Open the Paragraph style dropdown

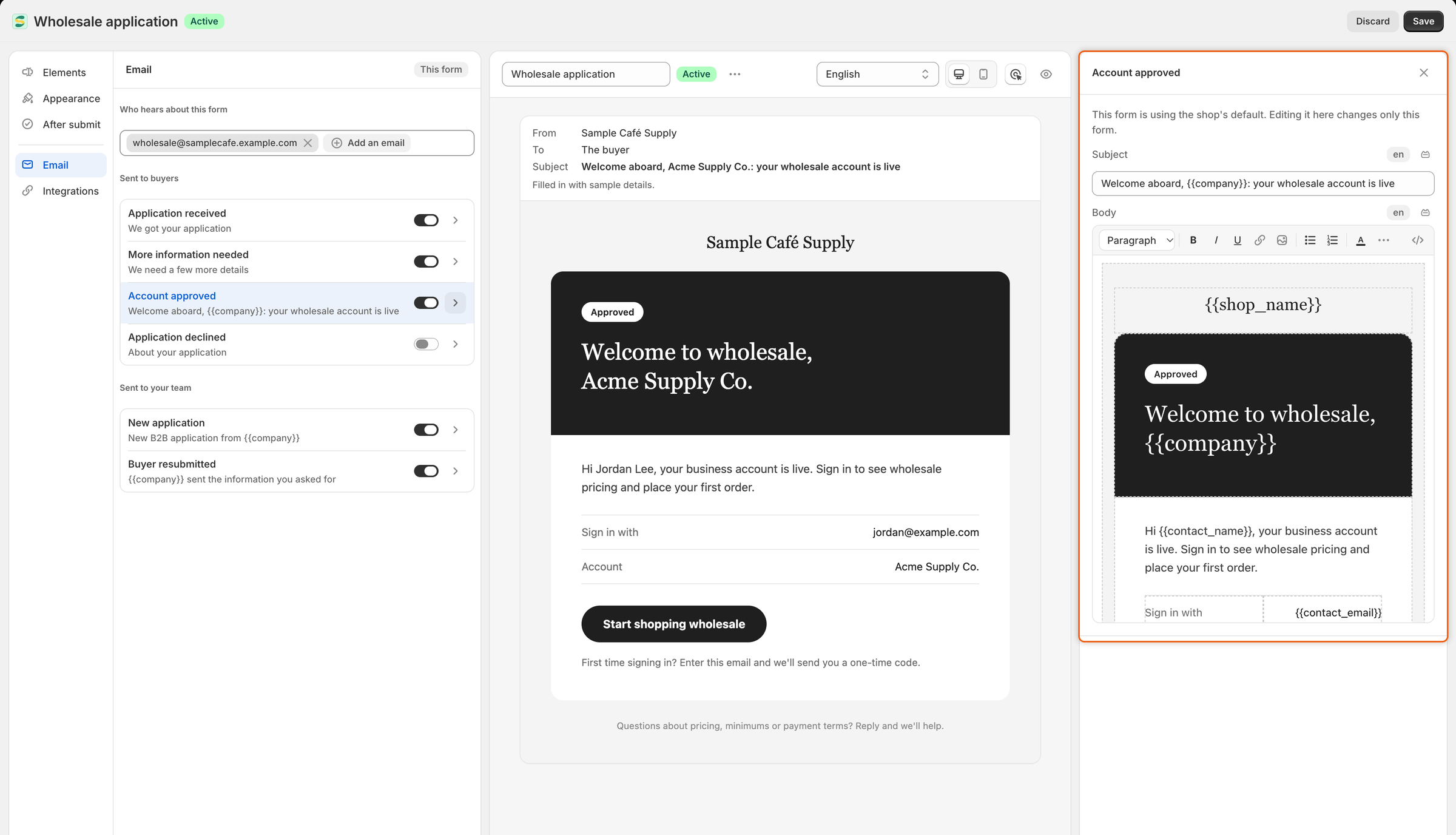[1137, 240]
